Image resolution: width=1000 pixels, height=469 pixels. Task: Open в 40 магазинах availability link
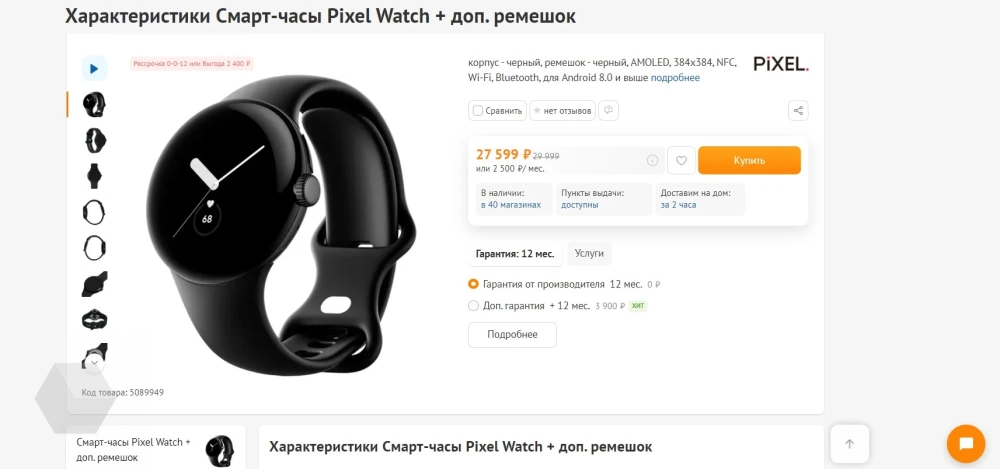511,205
